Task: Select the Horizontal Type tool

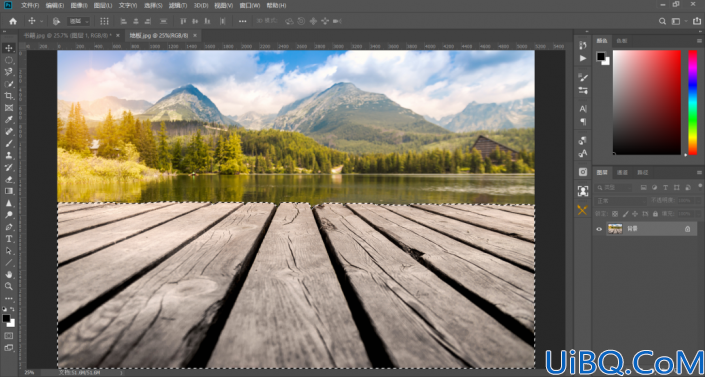Action: (x=9, y=238)
